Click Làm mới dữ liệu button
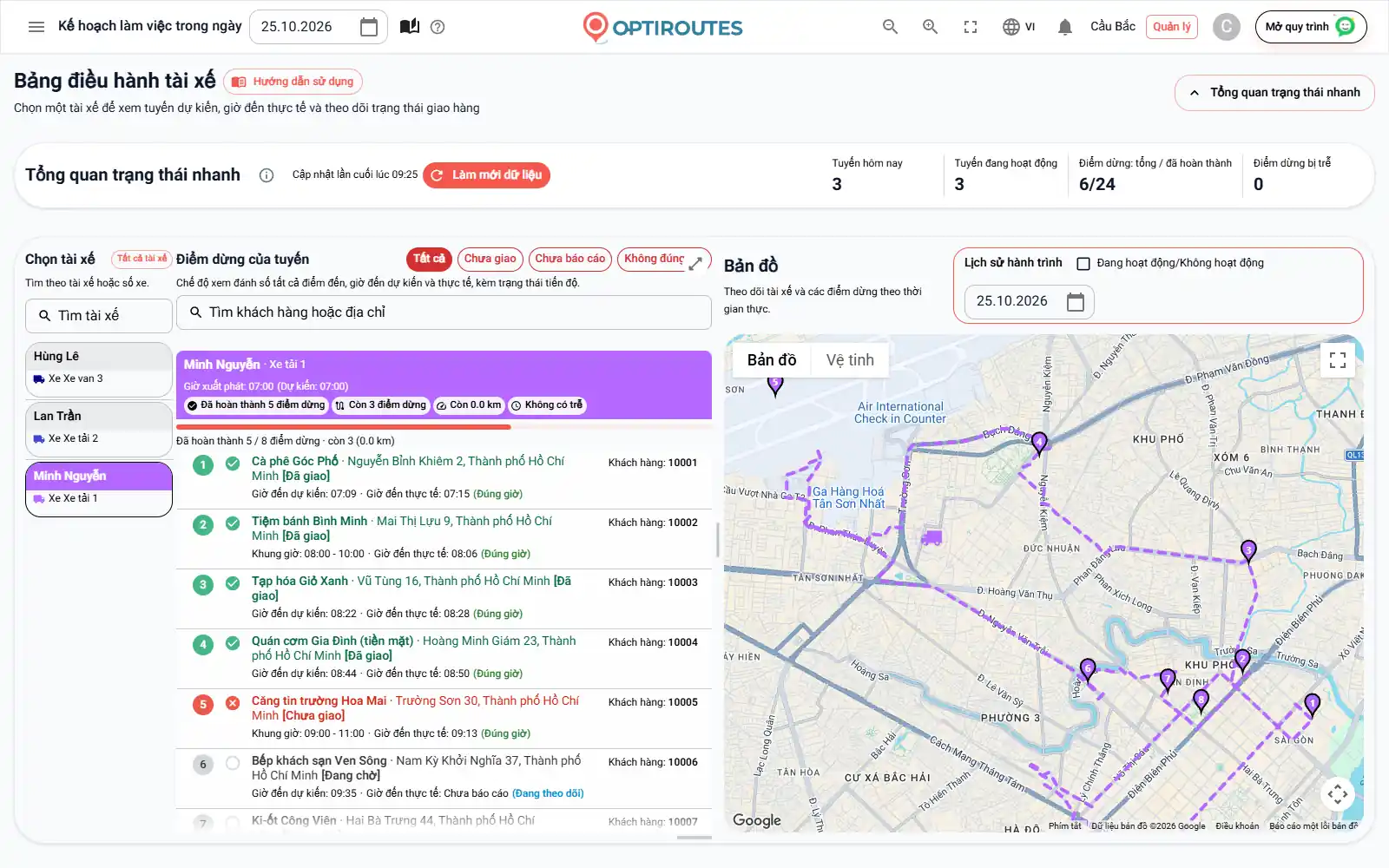Image resolution: width=1389 pixels, height=868 pixels. point(486,175)
